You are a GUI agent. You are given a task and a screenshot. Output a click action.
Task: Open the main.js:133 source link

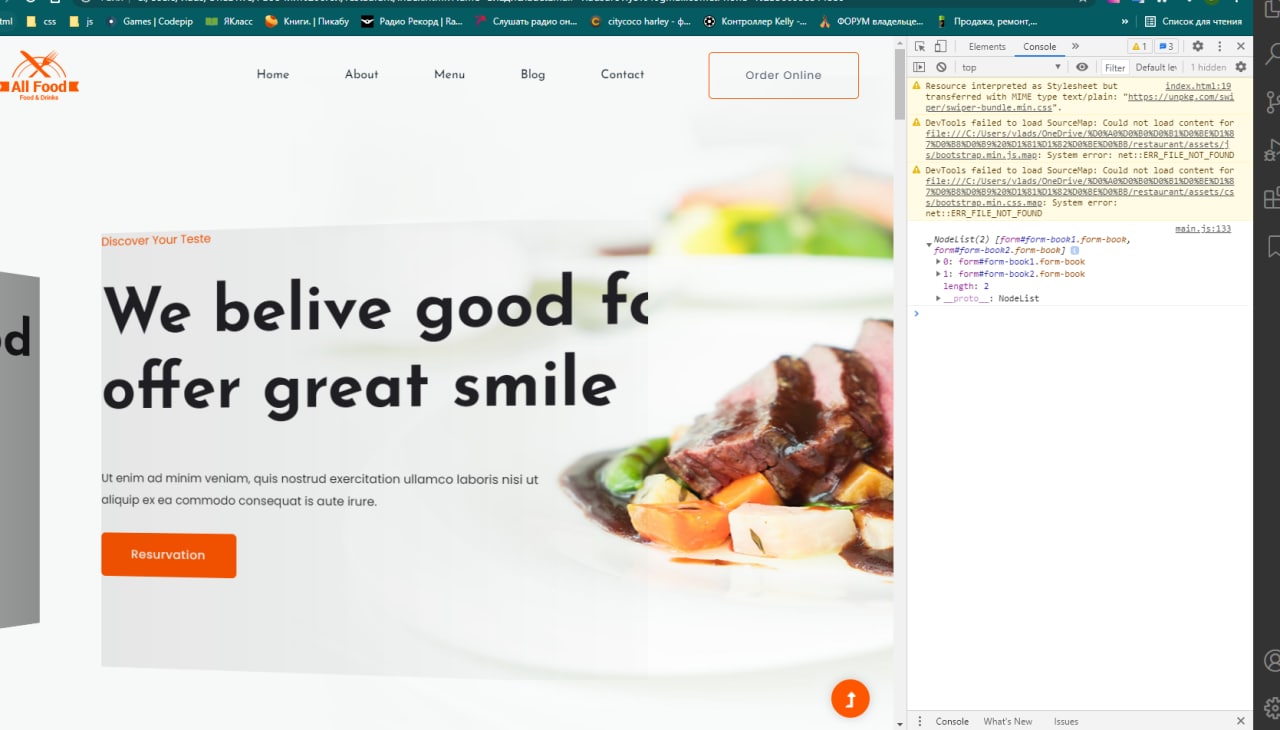1203,229
